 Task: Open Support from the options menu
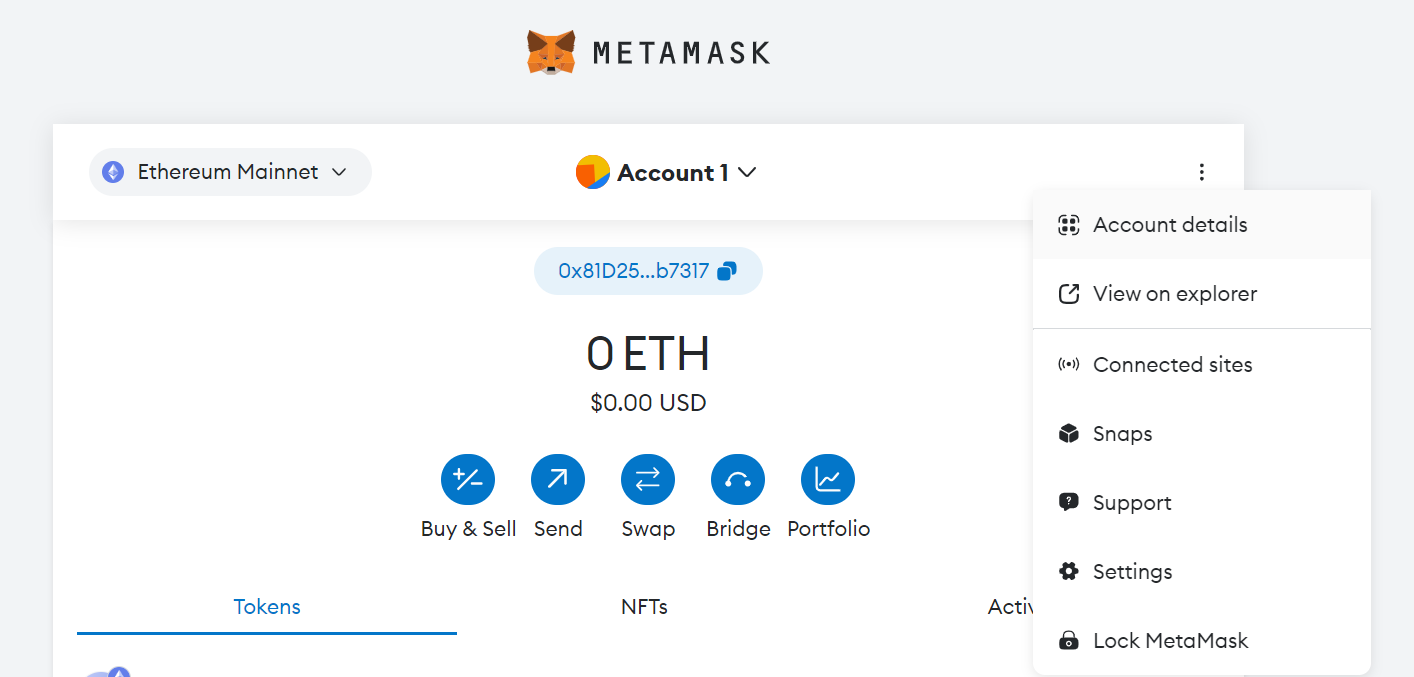[x=1132, y=503]
